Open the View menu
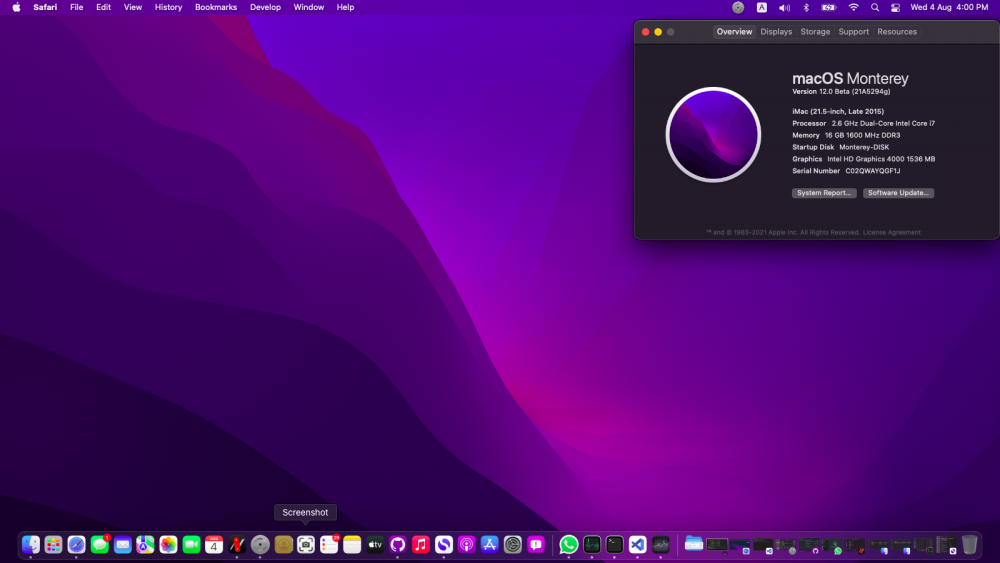This screenshot has width=1000, height=563. pos(133,8)
